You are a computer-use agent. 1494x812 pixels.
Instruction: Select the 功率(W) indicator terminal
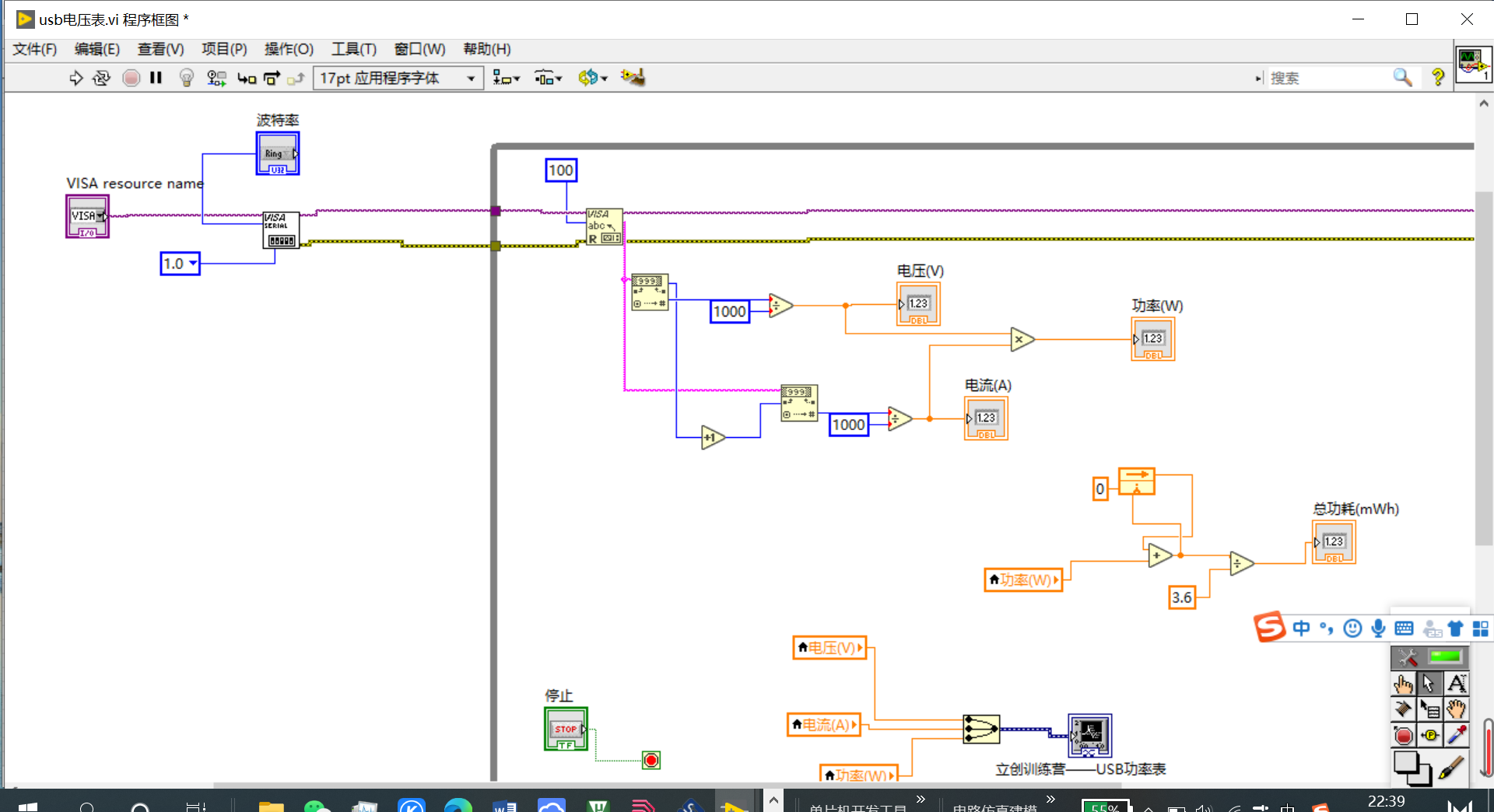1153,339
